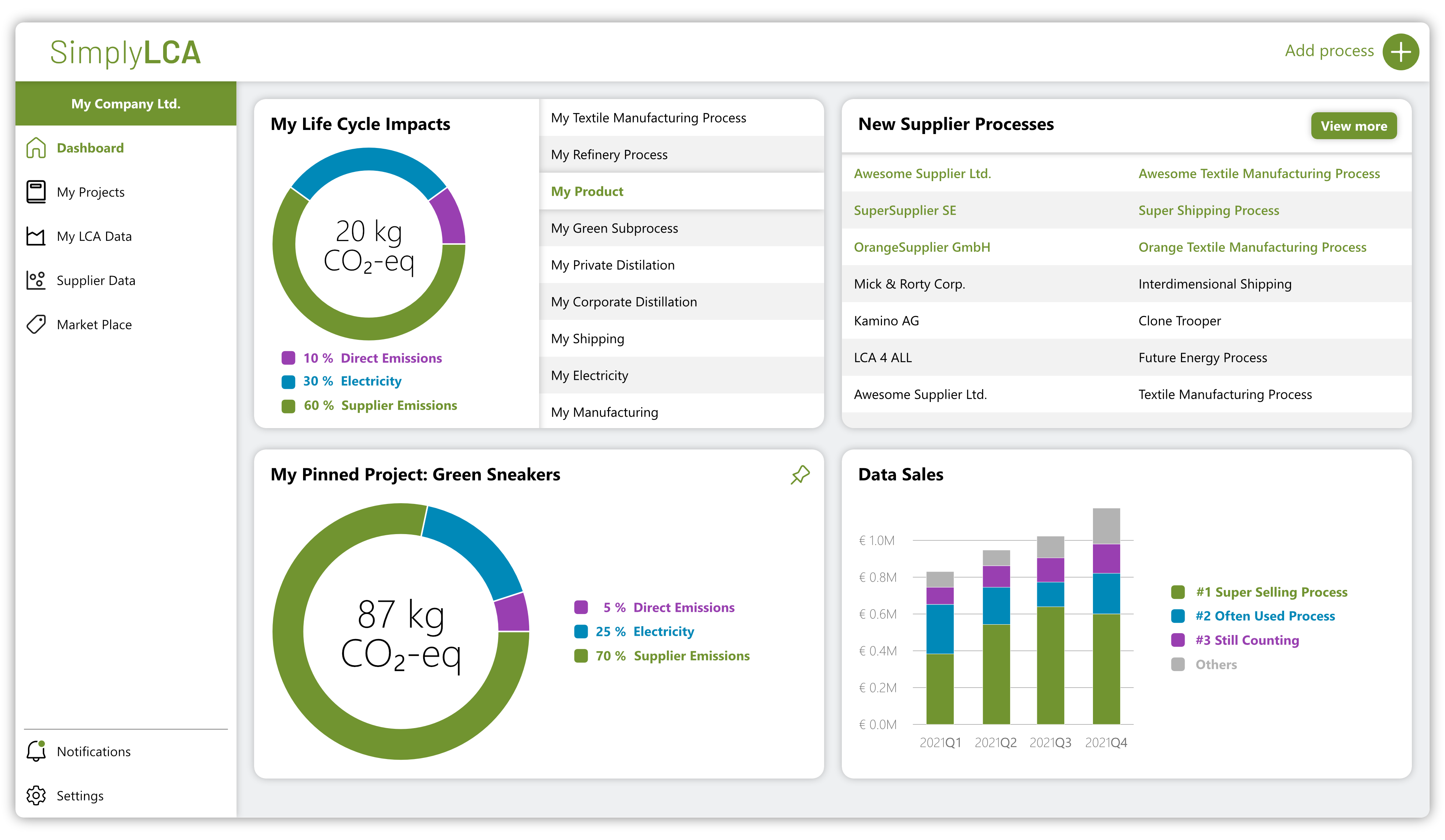The width and height of the screenshot is (1445, 840).
Task: Open the SuperSupplier SE link
Action: tap(904, 210)
